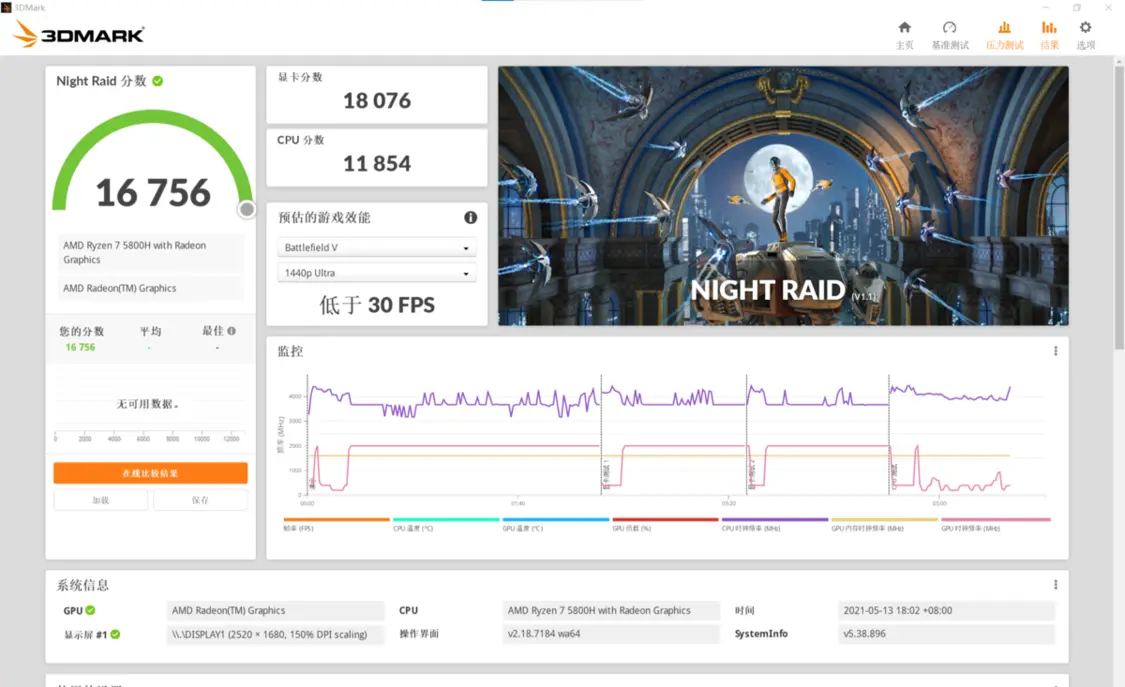Viewport: 1125px width, 687px height.
Task: Open the 监控 panel three-dot menu
Action: 1055,351
